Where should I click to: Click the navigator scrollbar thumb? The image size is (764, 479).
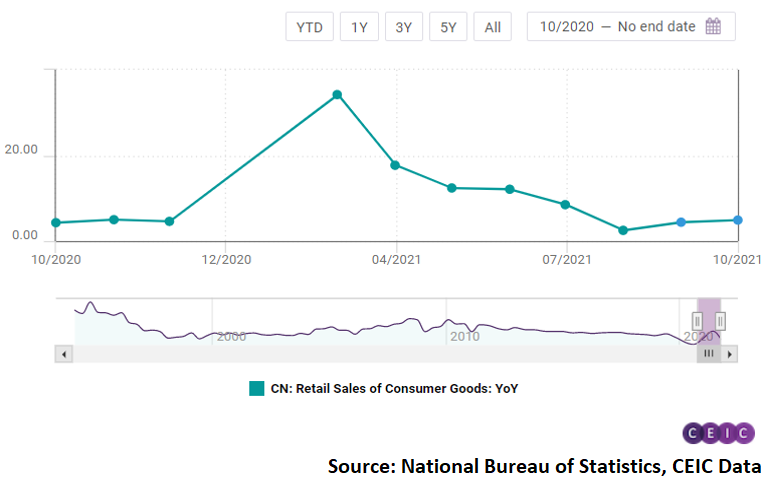tap(709, 354)
